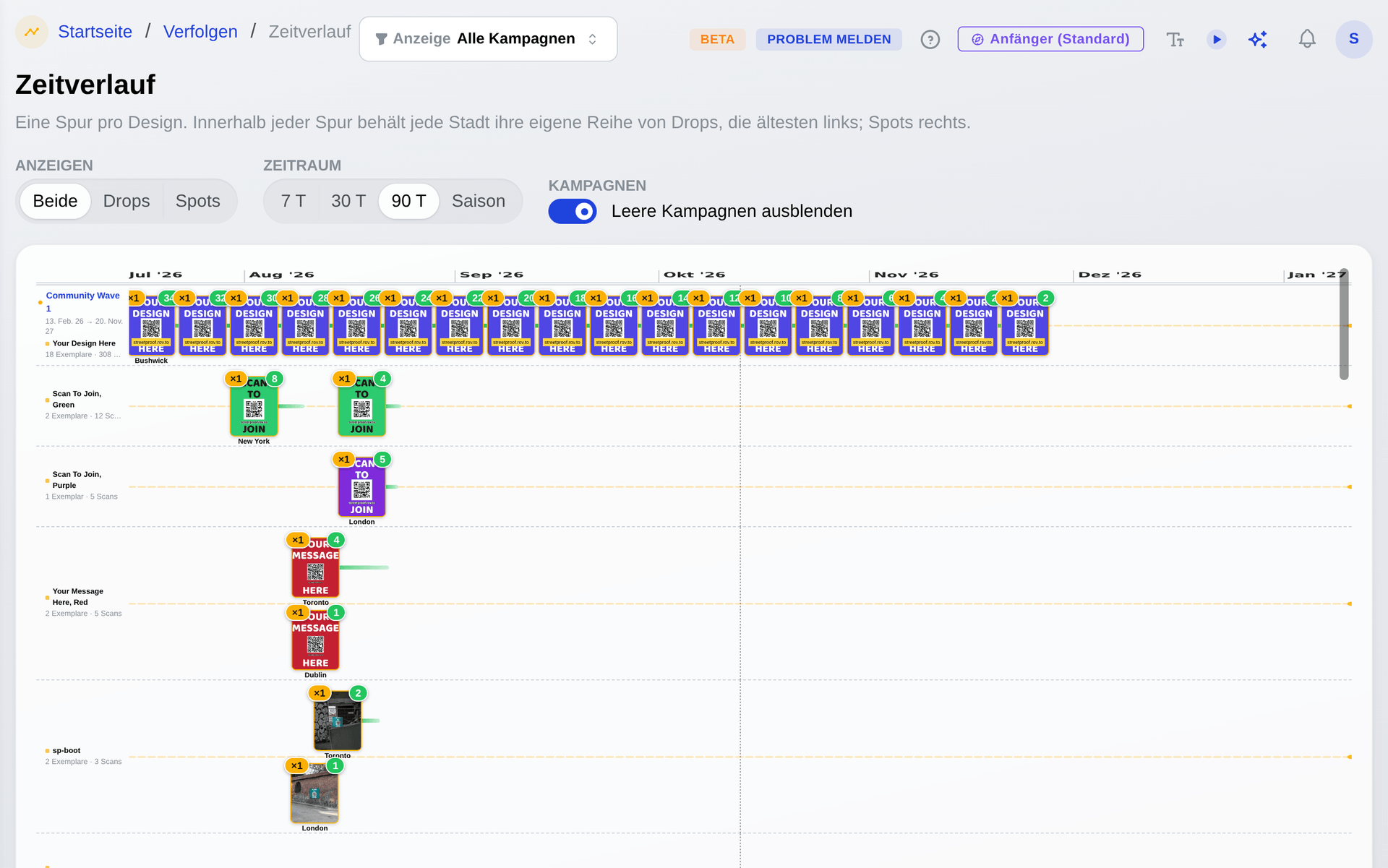Open the help question mark icon
The image size is (1388, 868).
tap(930, 39)
